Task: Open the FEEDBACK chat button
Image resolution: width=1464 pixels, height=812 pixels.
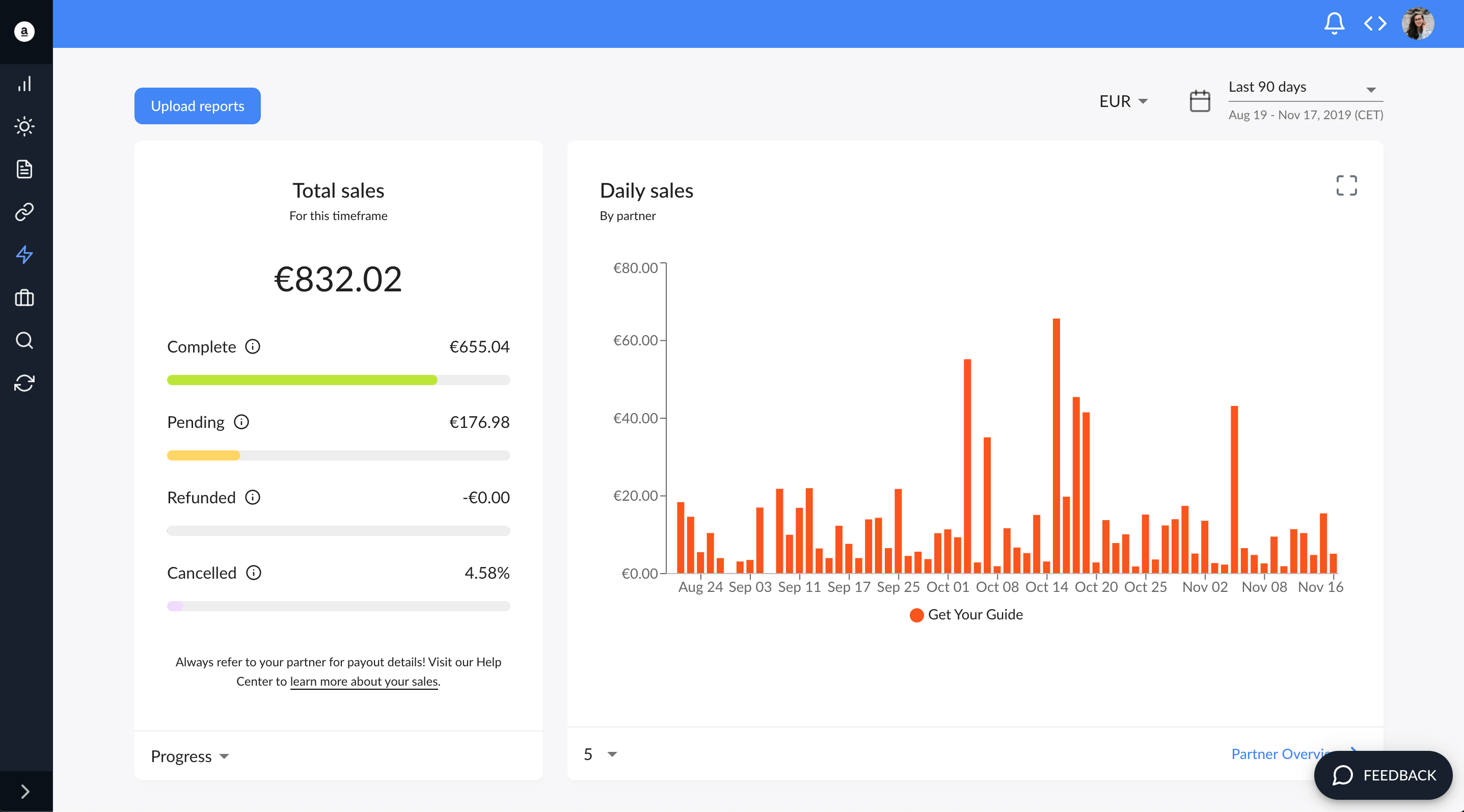Action: [1382, 775]
